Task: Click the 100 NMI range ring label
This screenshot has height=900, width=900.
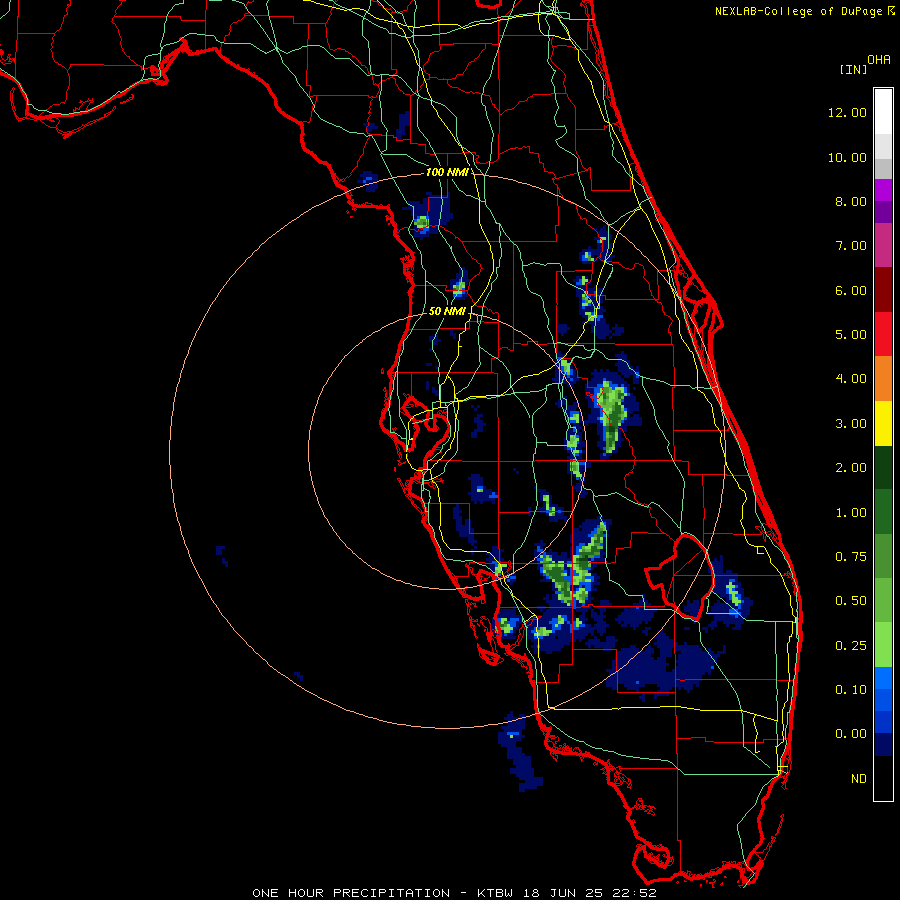Action: [x=446, y=172]
